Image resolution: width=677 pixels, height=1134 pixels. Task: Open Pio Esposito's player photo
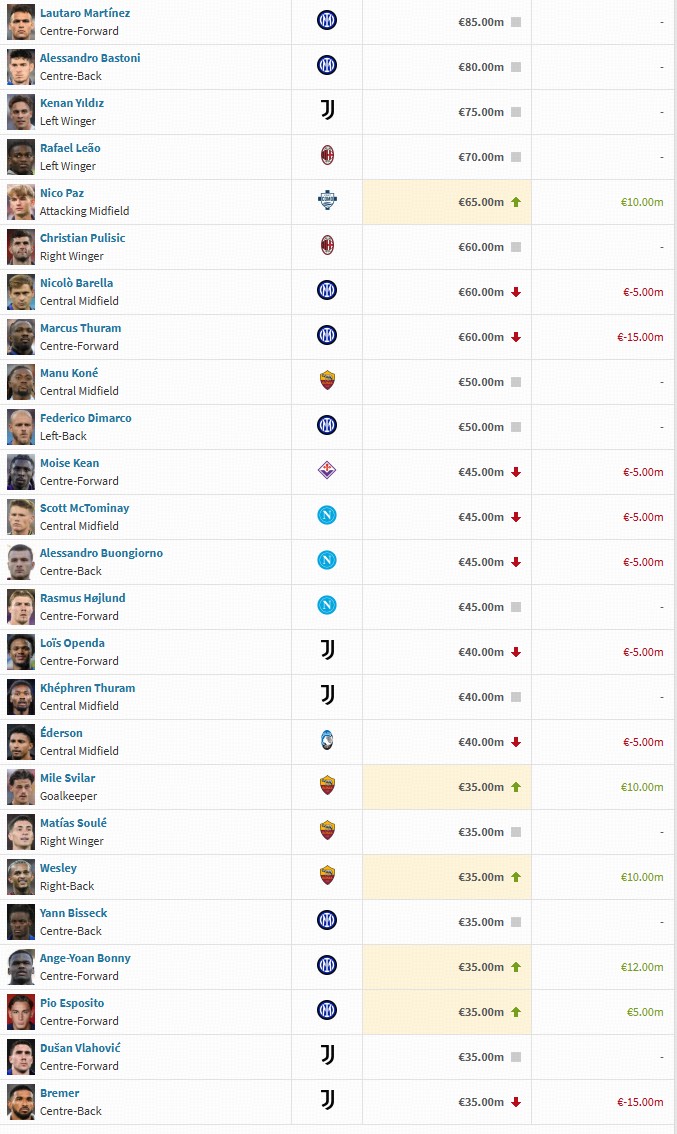point(20,1012)
